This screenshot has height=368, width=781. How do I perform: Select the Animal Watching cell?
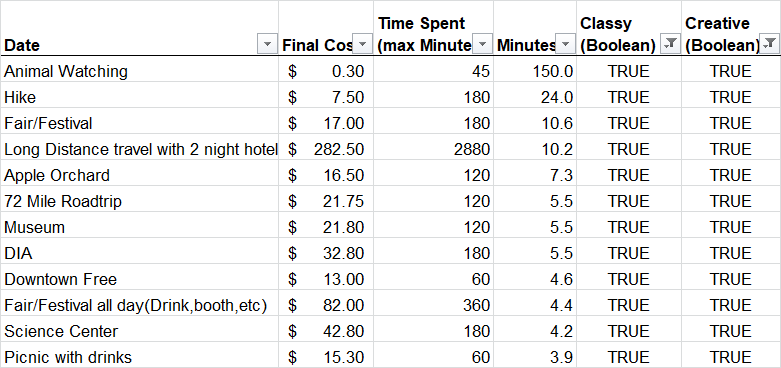(x=139, y=71)
